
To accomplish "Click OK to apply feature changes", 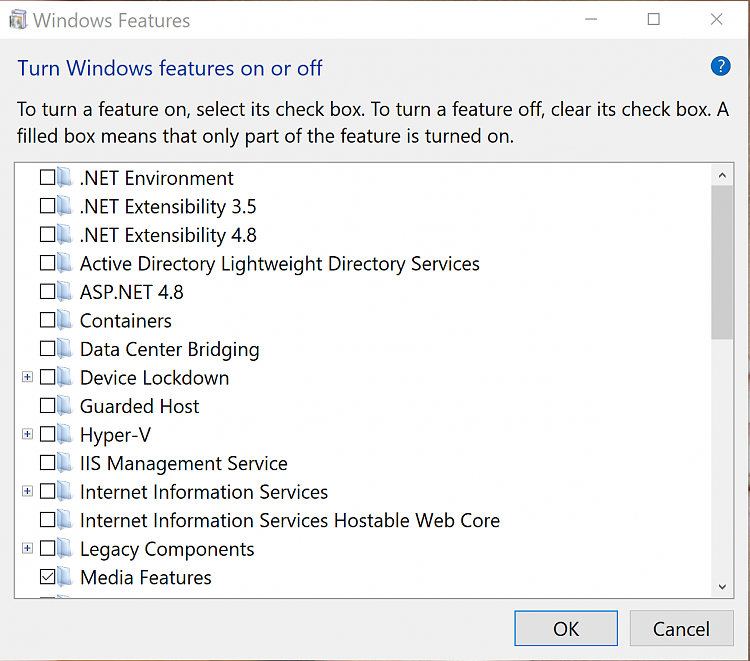I will coord(566,628).
